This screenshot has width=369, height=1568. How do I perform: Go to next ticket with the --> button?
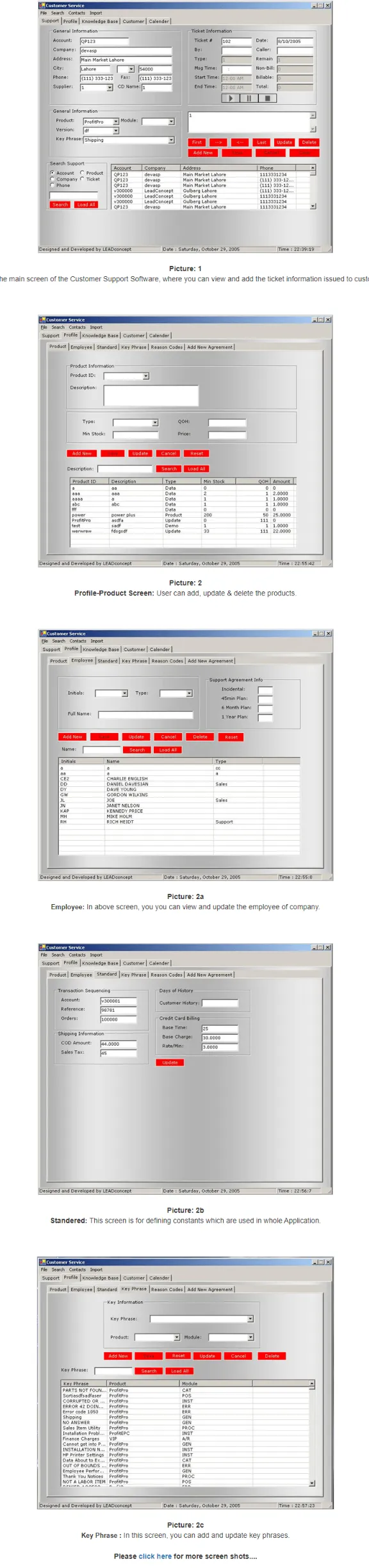coord(218,142)
